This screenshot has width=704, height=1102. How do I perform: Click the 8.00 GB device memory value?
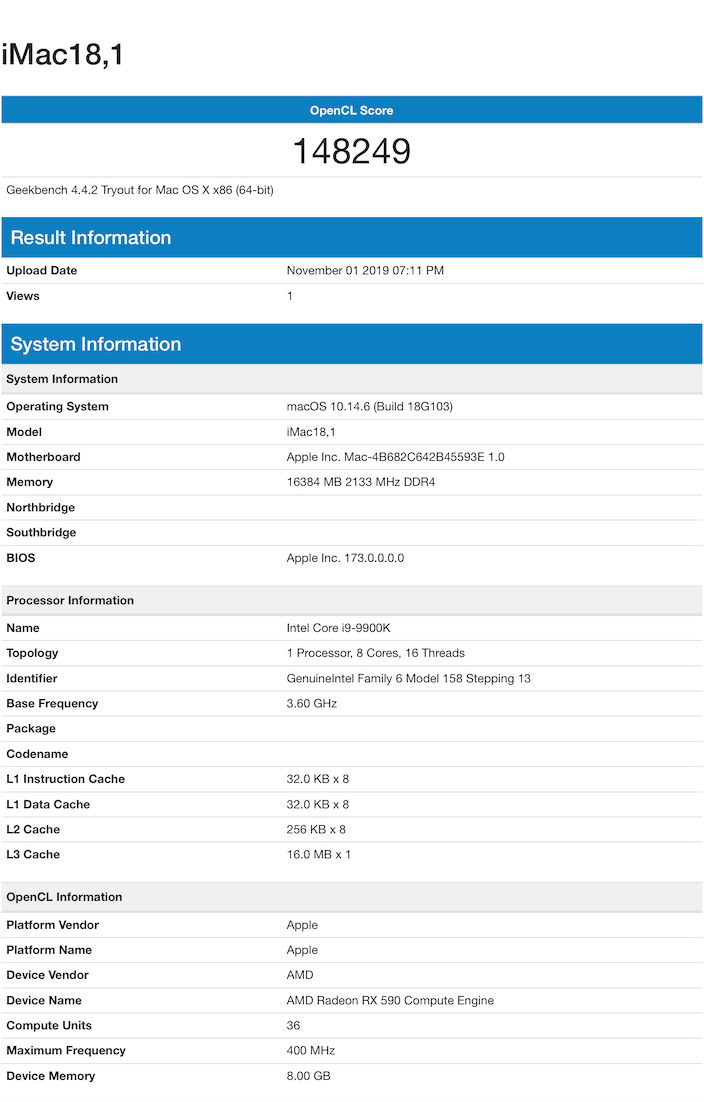tap(308, 1076)
